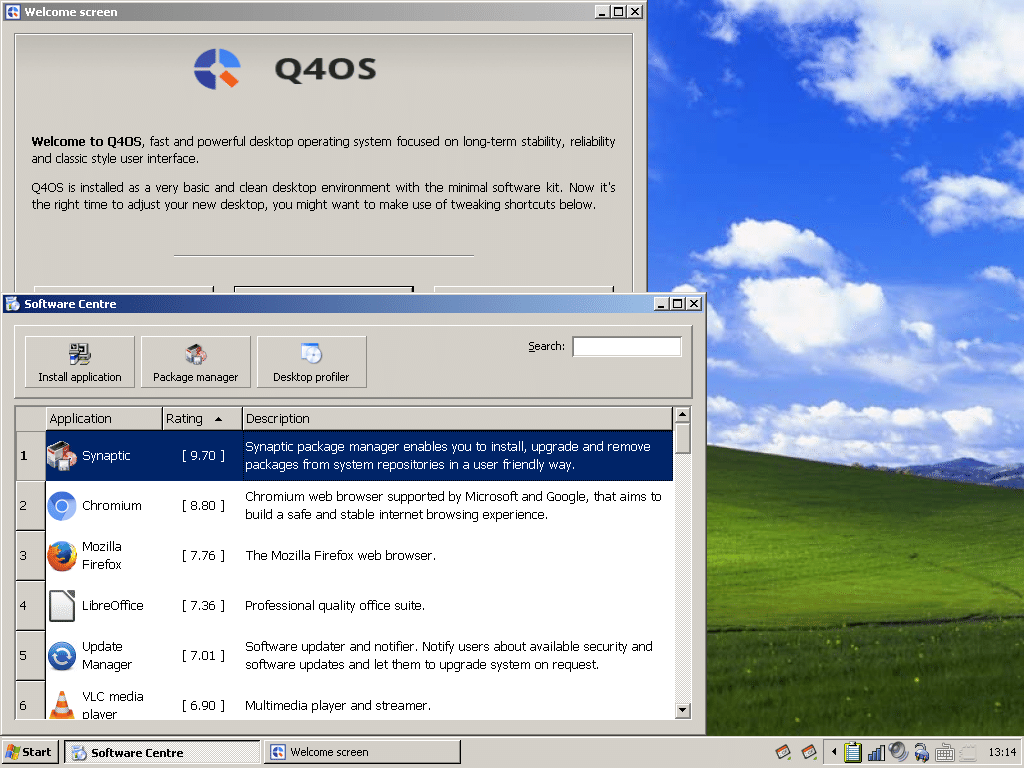Close the Software Centre window
This screenshot has width=1024, height=768.
click(x=694, y=304)
